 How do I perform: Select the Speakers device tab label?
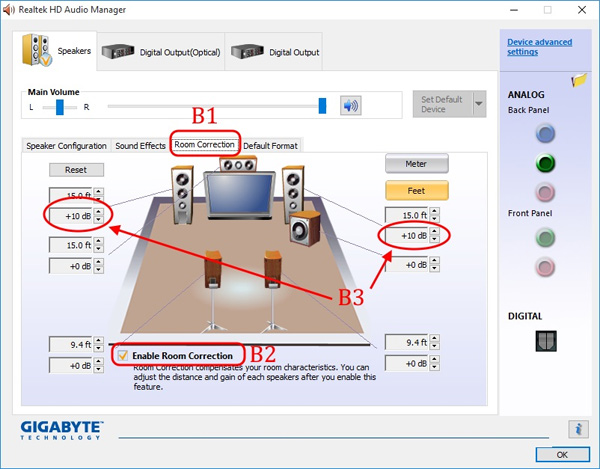[x=74, y=51]
